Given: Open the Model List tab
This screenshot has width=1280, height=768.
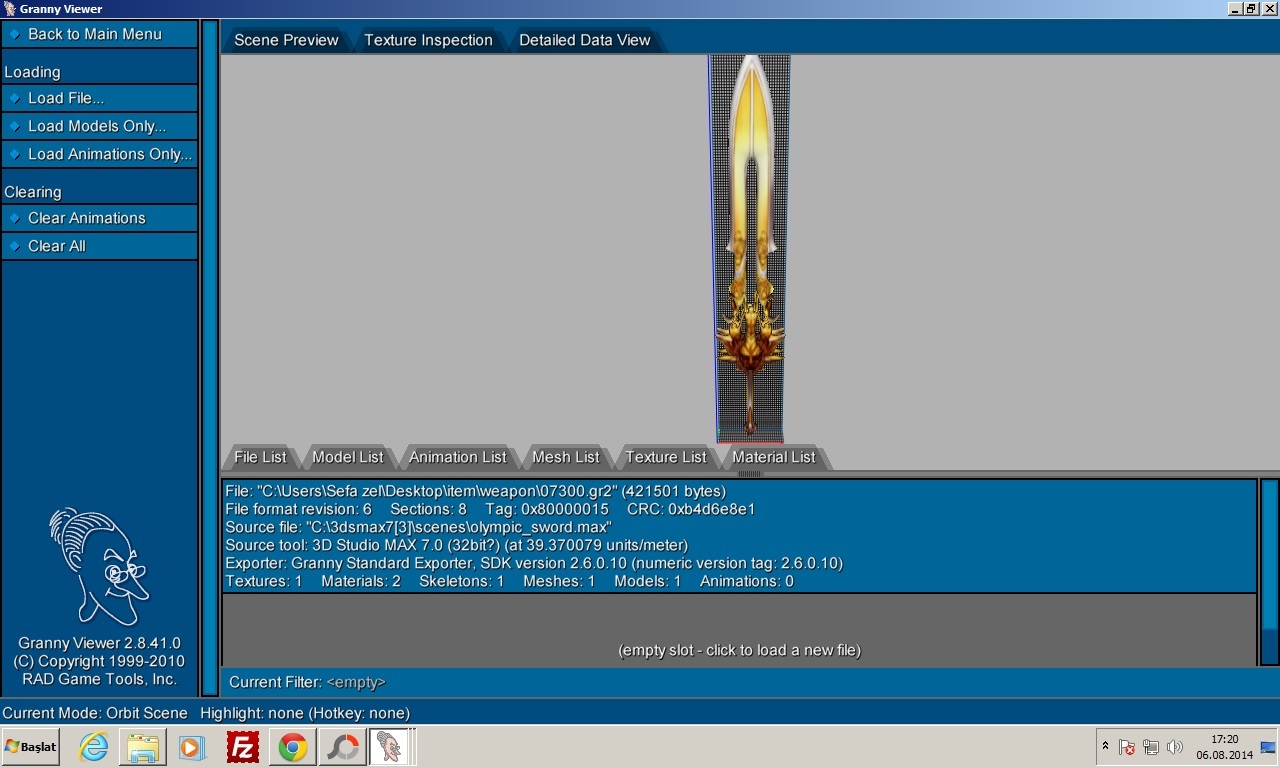Looking at the screenshot, I should [347, 457].
